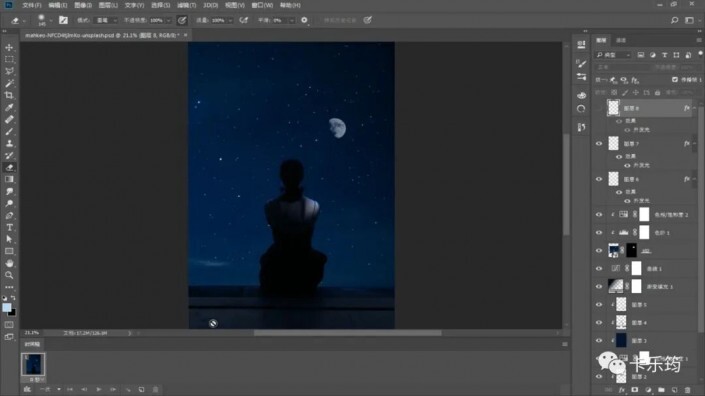The height and width of the screenshot is (396, 705).
Task: Hide the Levels 色阶 1 layer
Action: [x=599, y=233]
